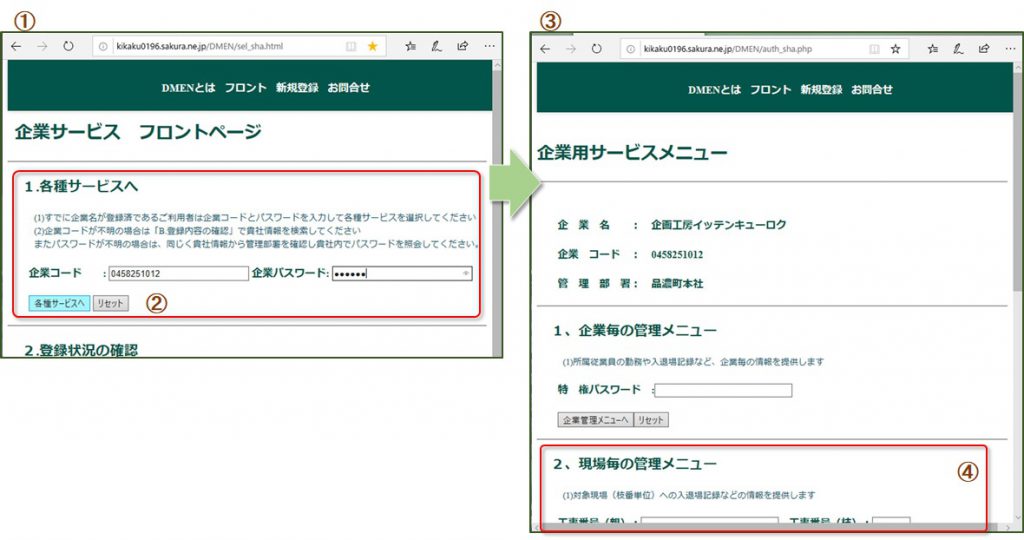
Task: Open the favorites hub icon in the left browser
Action: [410, 46]
